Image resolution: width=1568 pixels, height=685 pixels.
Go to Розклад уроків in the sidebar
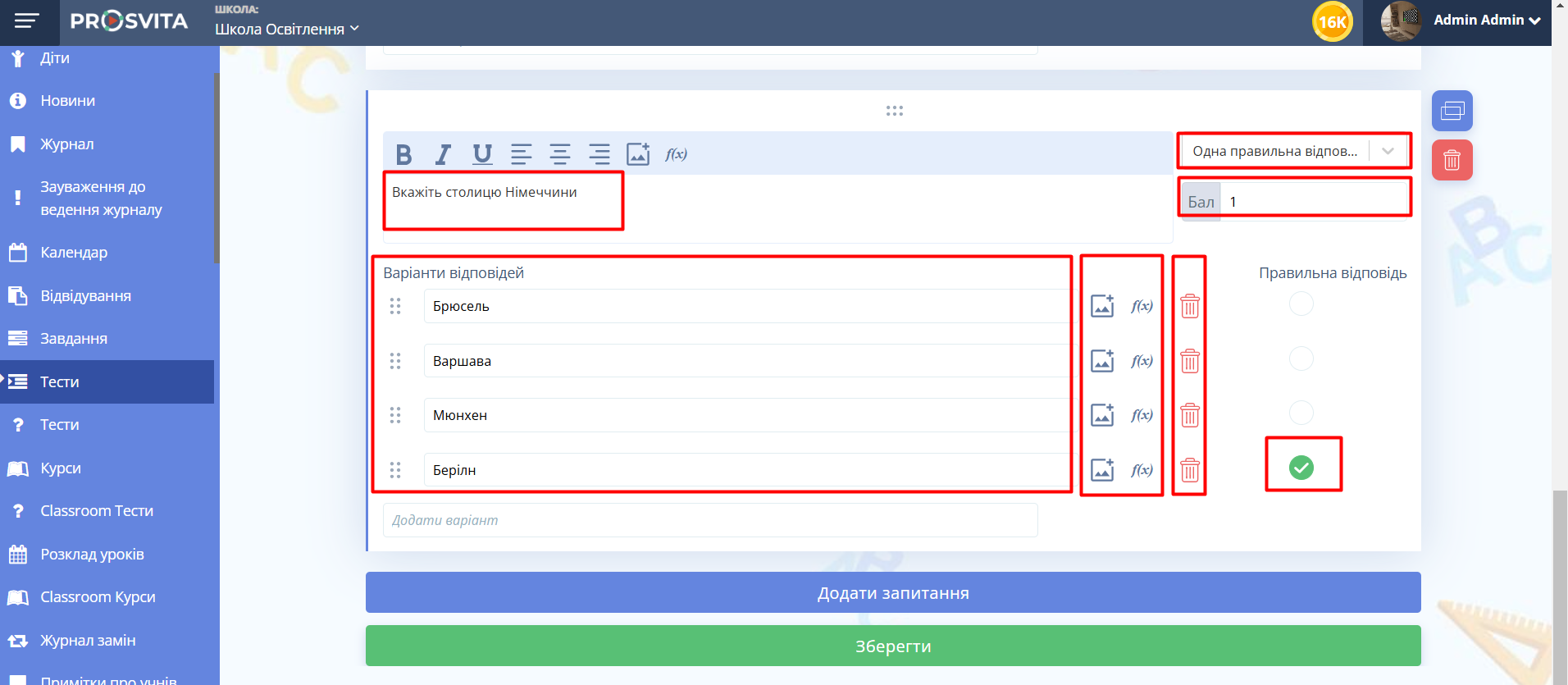tap(92, 555)
